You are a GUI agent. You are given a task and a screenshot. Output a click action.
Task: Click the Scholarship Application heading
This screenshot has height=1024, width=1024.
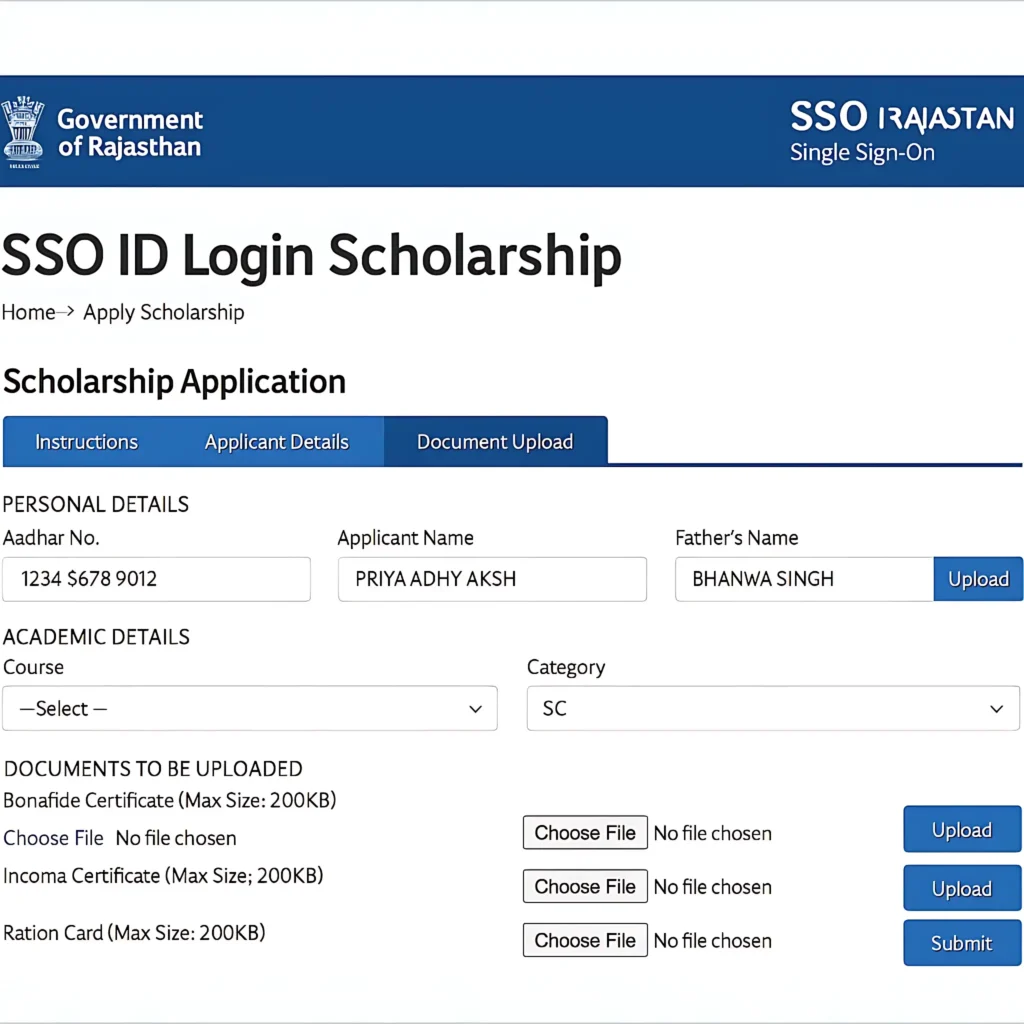point(174,381)
